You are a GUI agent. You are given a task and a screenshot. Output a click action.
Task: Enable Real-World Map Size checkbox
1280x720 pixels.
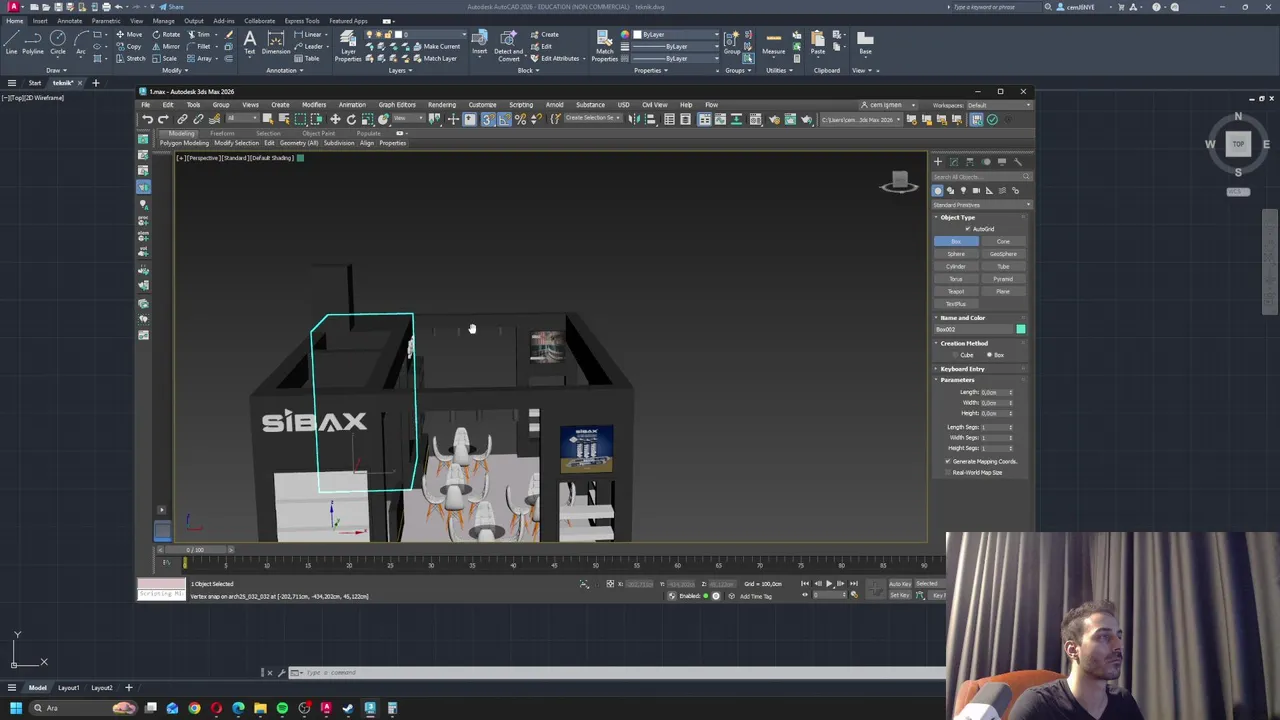click(x=948, y=473)
